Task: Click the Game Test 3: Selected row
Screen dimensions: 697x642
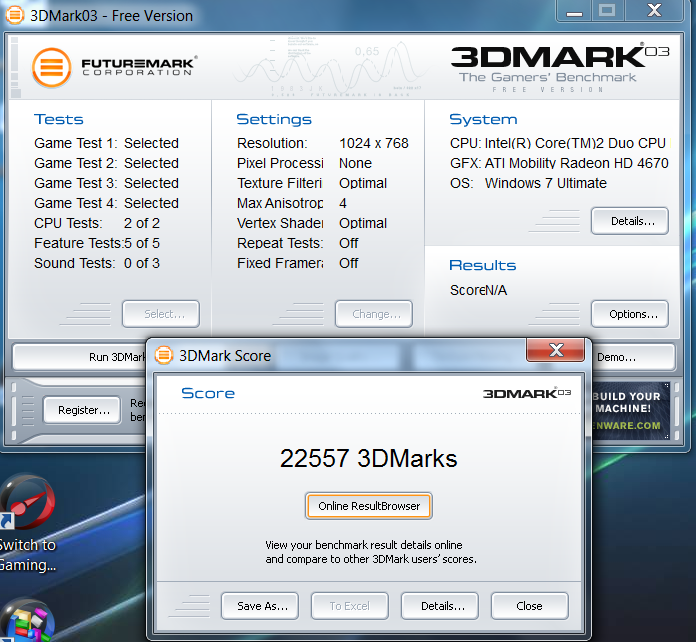Action: click(x=107, y=183)
